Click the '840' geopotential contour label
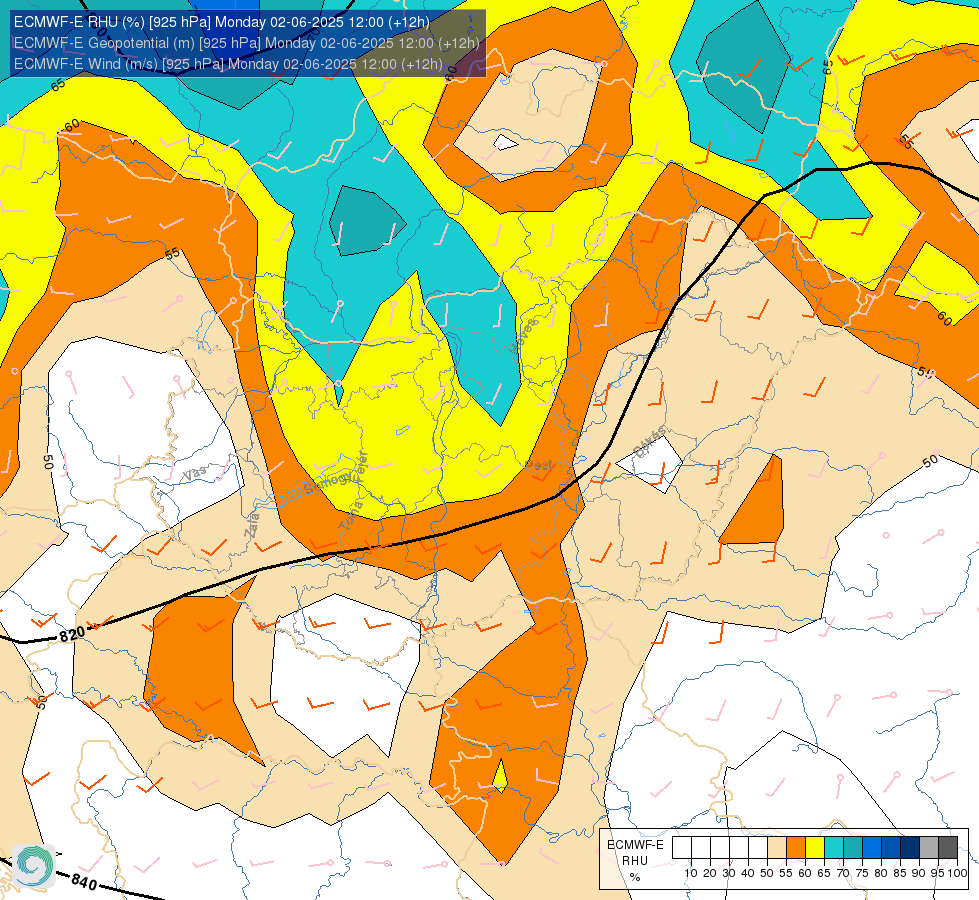 click(x=84, y=882)
